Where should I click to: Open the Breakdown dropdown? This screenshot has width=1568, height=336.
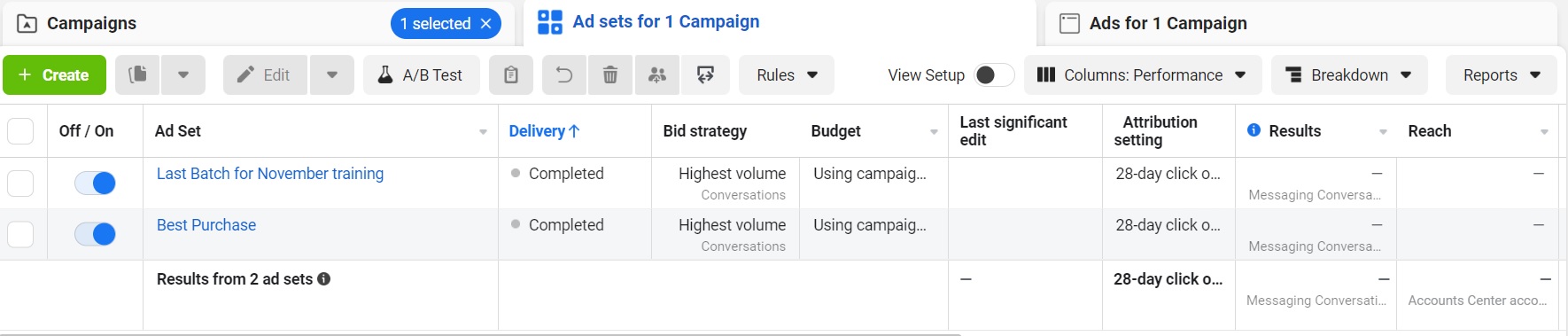[x=1349, y=75]
